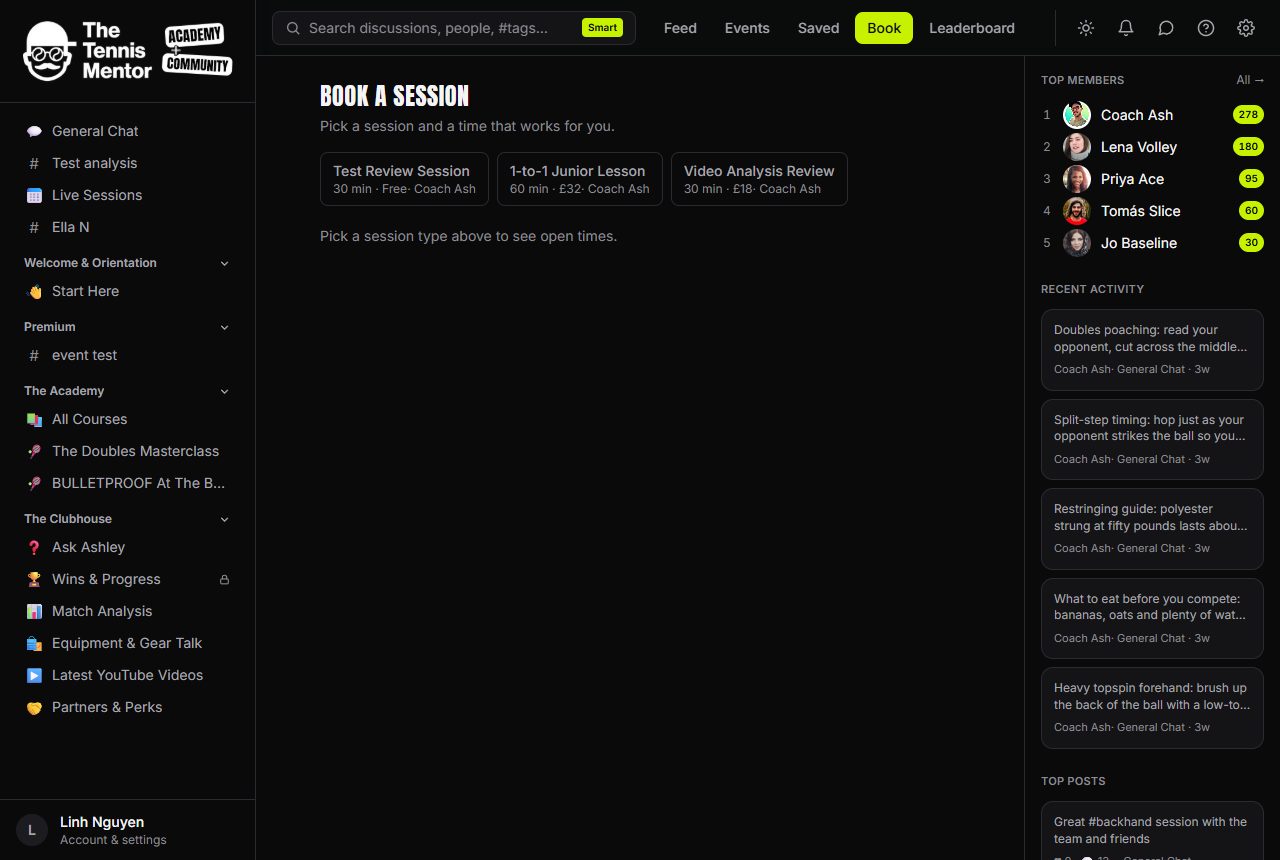Collapse The Academy section chevron
Viewport: 1280px width, 860px height.
coord(224,391)
